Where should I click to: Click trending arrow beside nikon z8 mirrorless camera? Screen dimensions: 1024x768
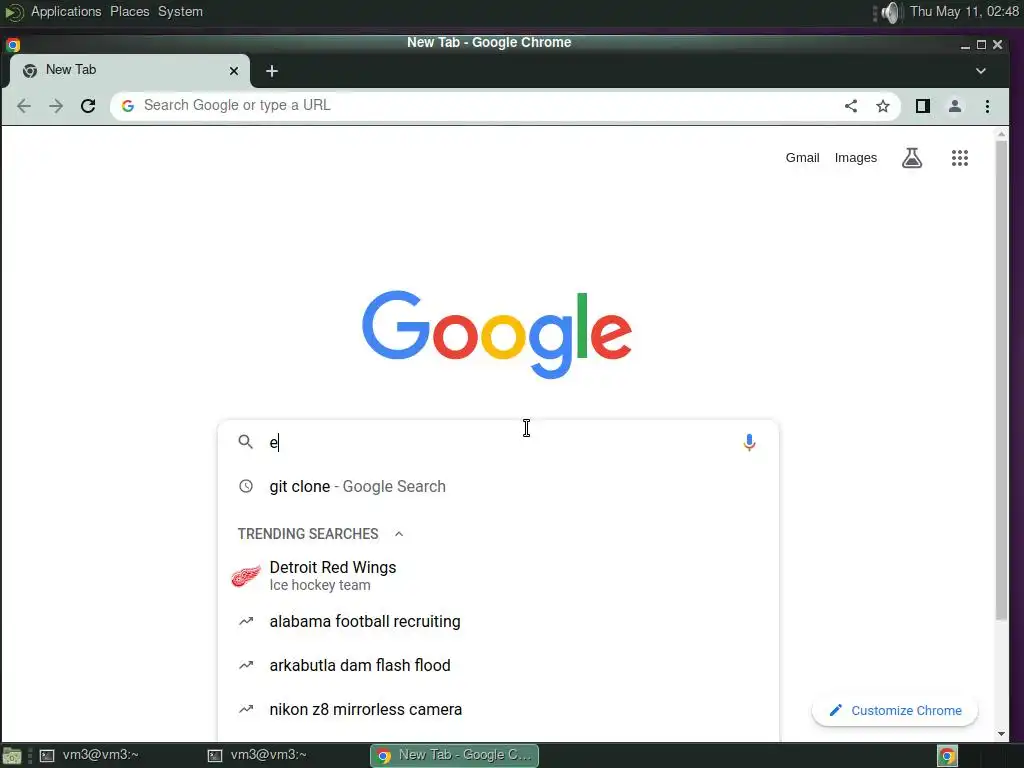[246, 709]
